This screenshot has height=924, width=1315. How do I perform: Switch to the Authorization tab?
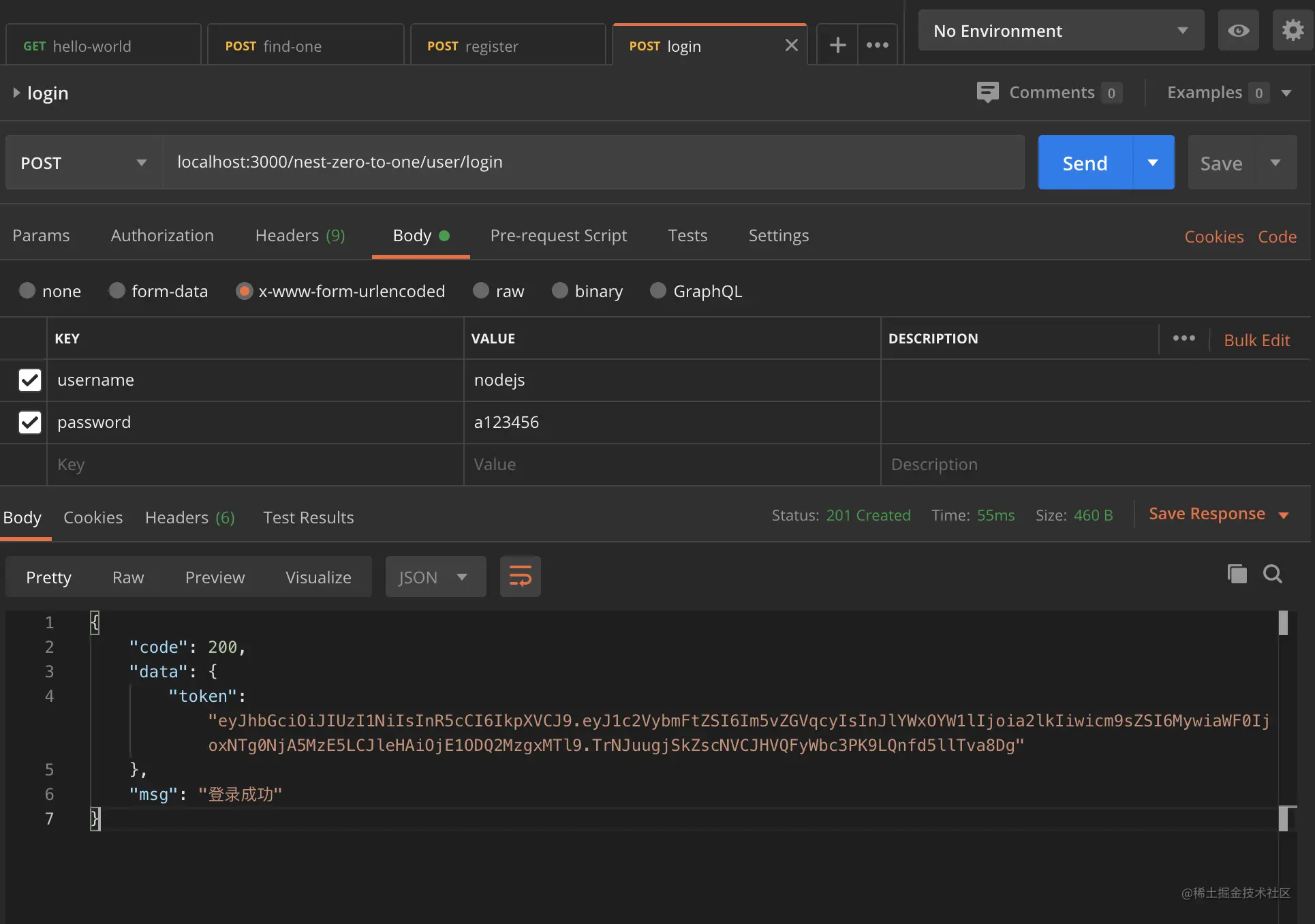click(x=162, y=236)
